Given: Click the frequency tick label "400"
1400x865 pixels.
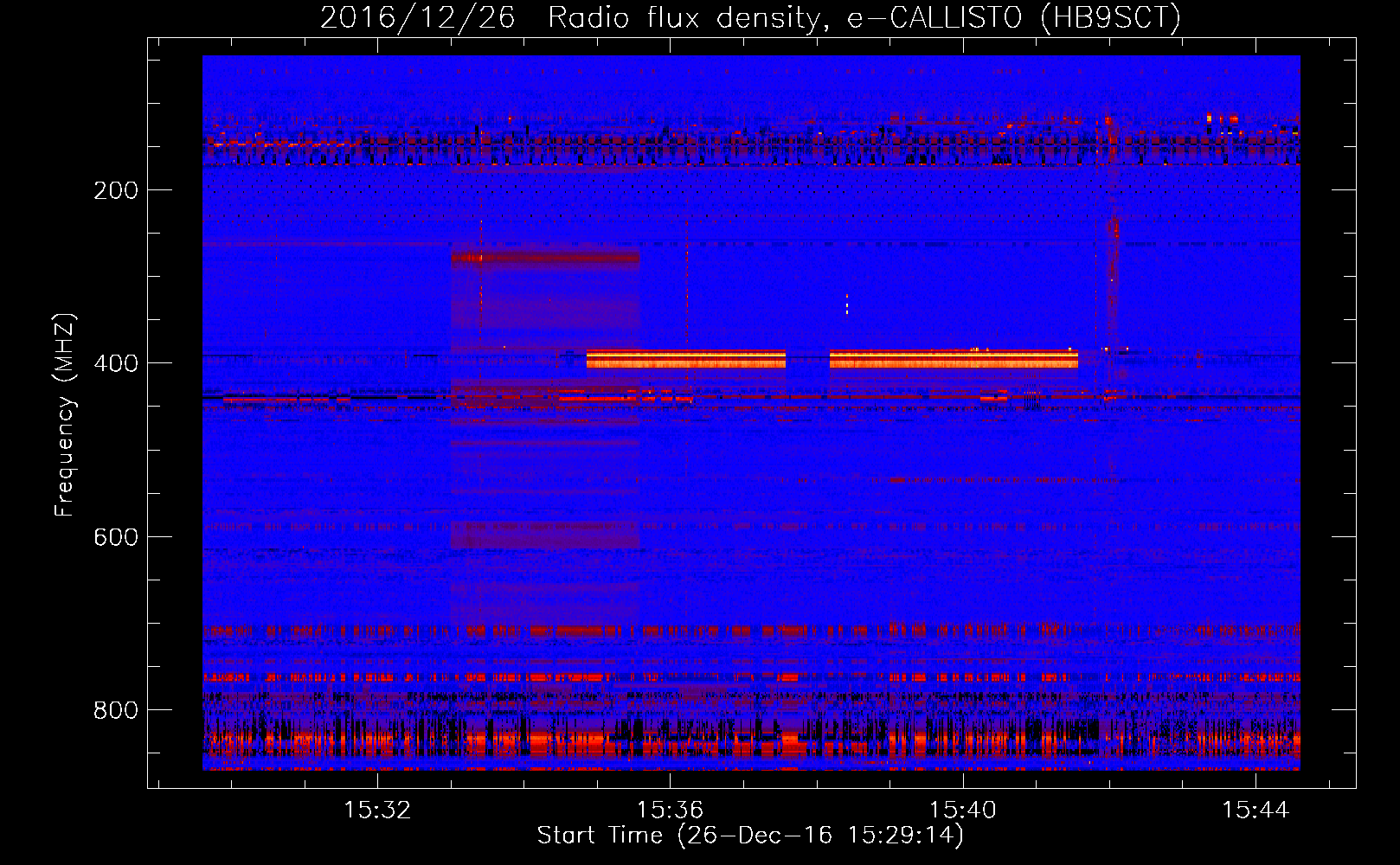Looking at the screenshot, I should [x=116, y=363].
